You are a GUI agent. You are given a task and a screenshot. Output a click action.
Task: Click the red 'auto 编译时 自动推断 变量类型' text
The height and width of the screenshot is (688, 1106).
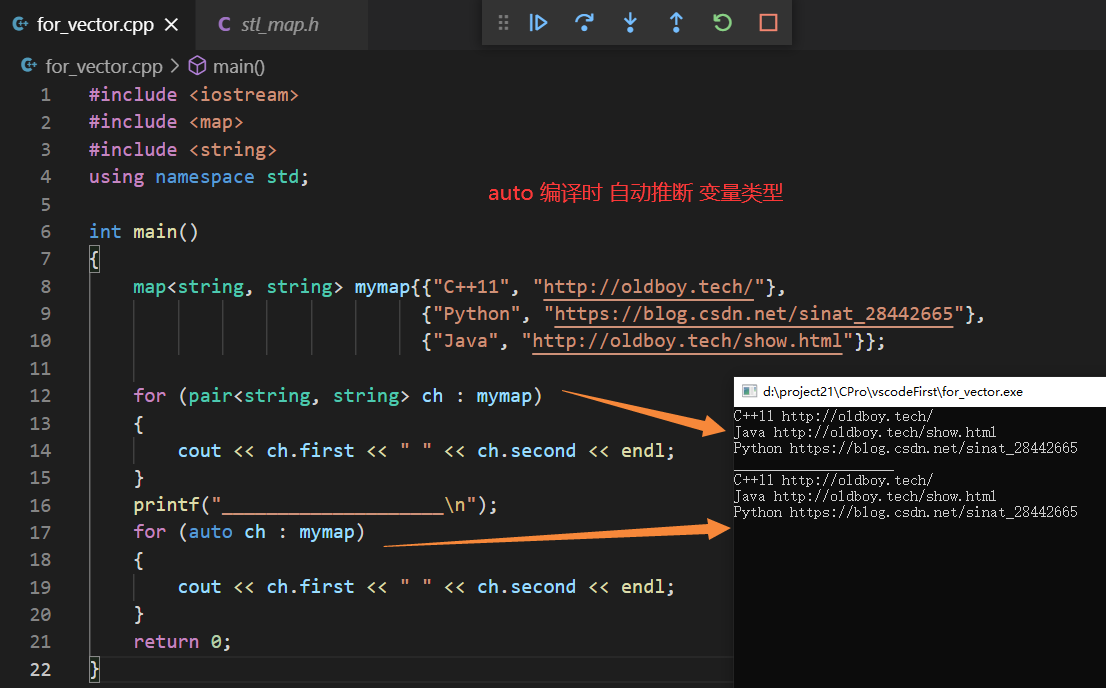tap(636, 193)
